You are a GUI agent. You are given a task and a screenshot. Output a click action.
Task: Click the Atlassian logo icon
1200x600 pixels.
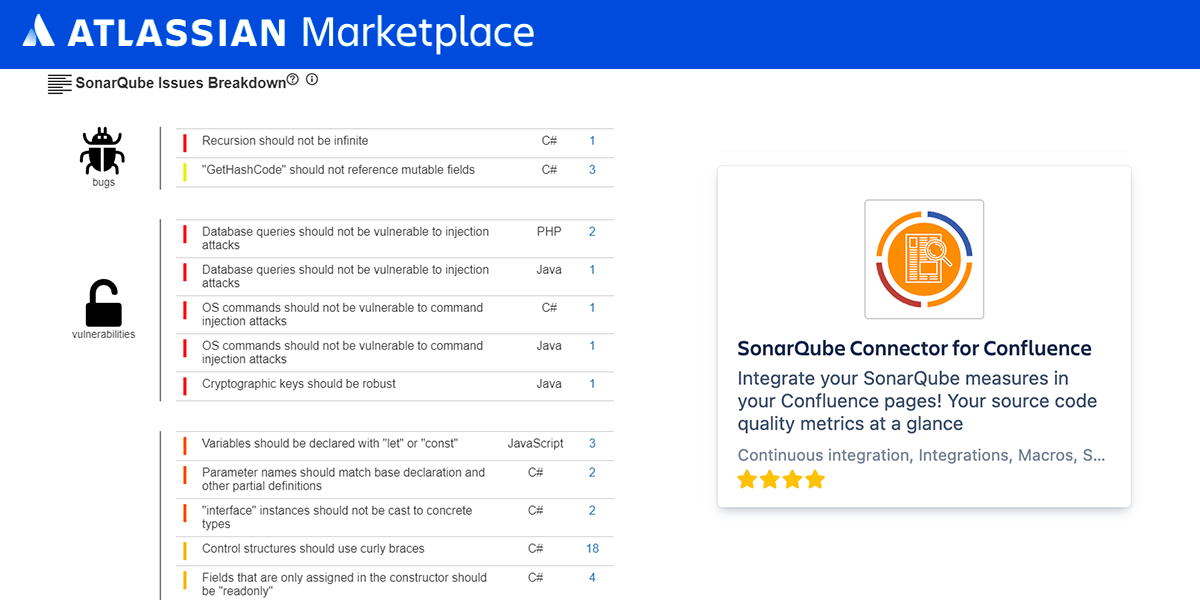(38, 32)
